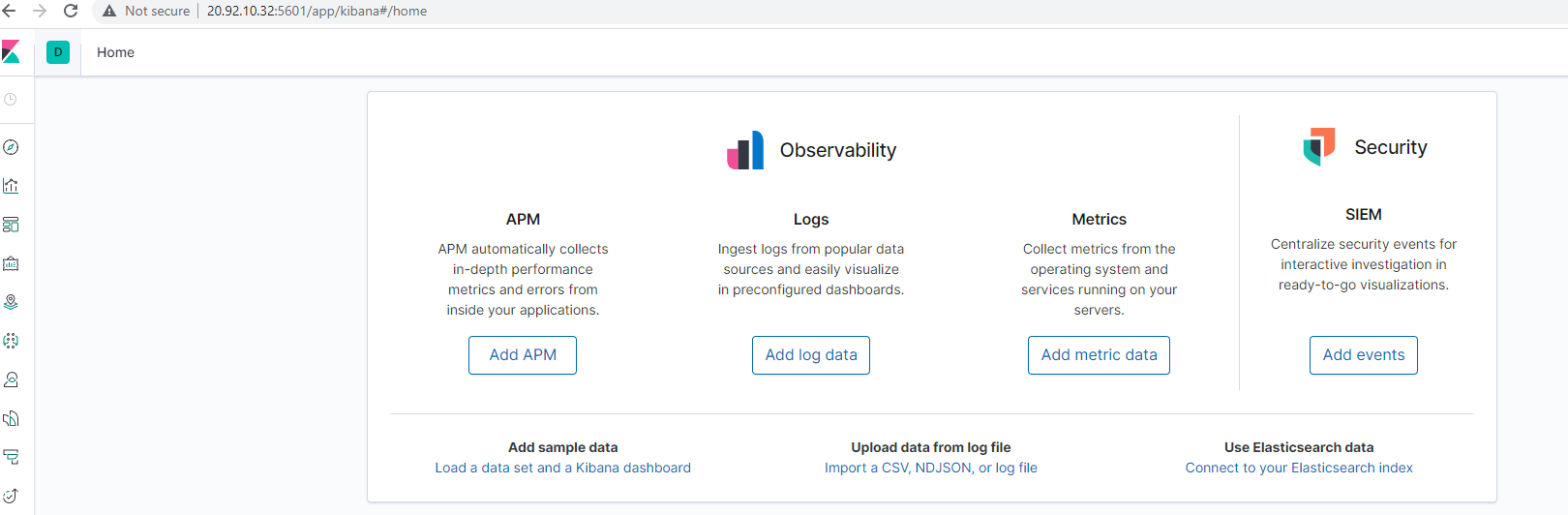Open the Logs app in the sidebar
1568x515 pixels.
coord(12,418)
